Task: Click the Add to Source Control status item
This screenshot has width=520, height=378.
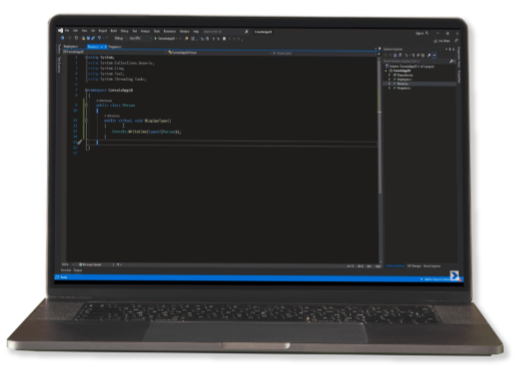Action: pos(437,279)
